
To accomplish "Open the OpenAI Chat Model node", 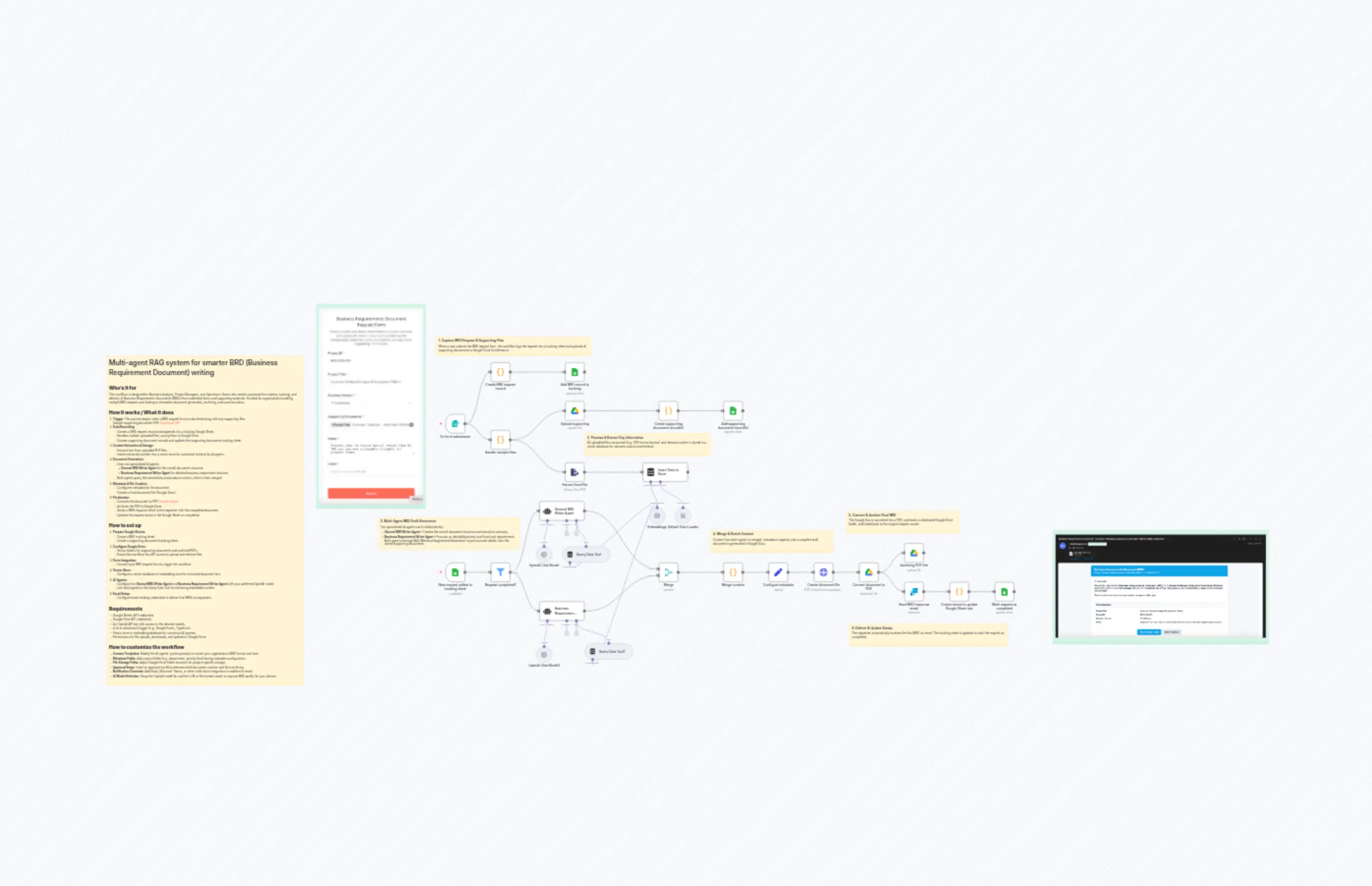I will tap(543, 554).
